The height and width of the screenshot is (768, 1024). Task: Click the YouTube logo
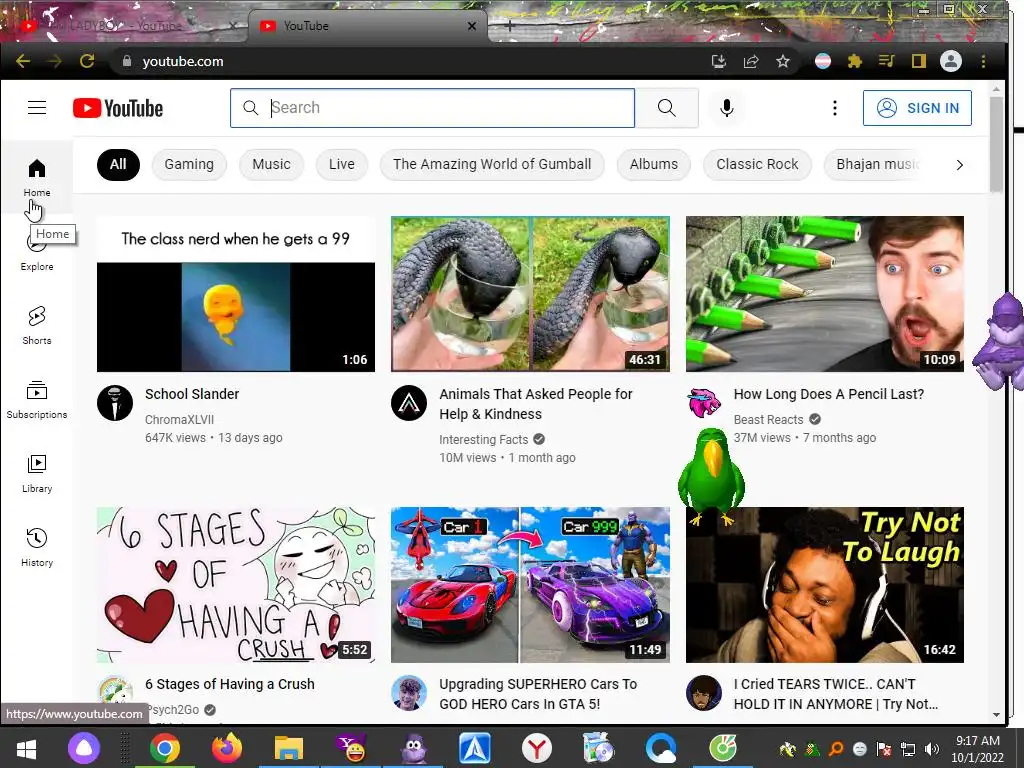coord(118,108)
